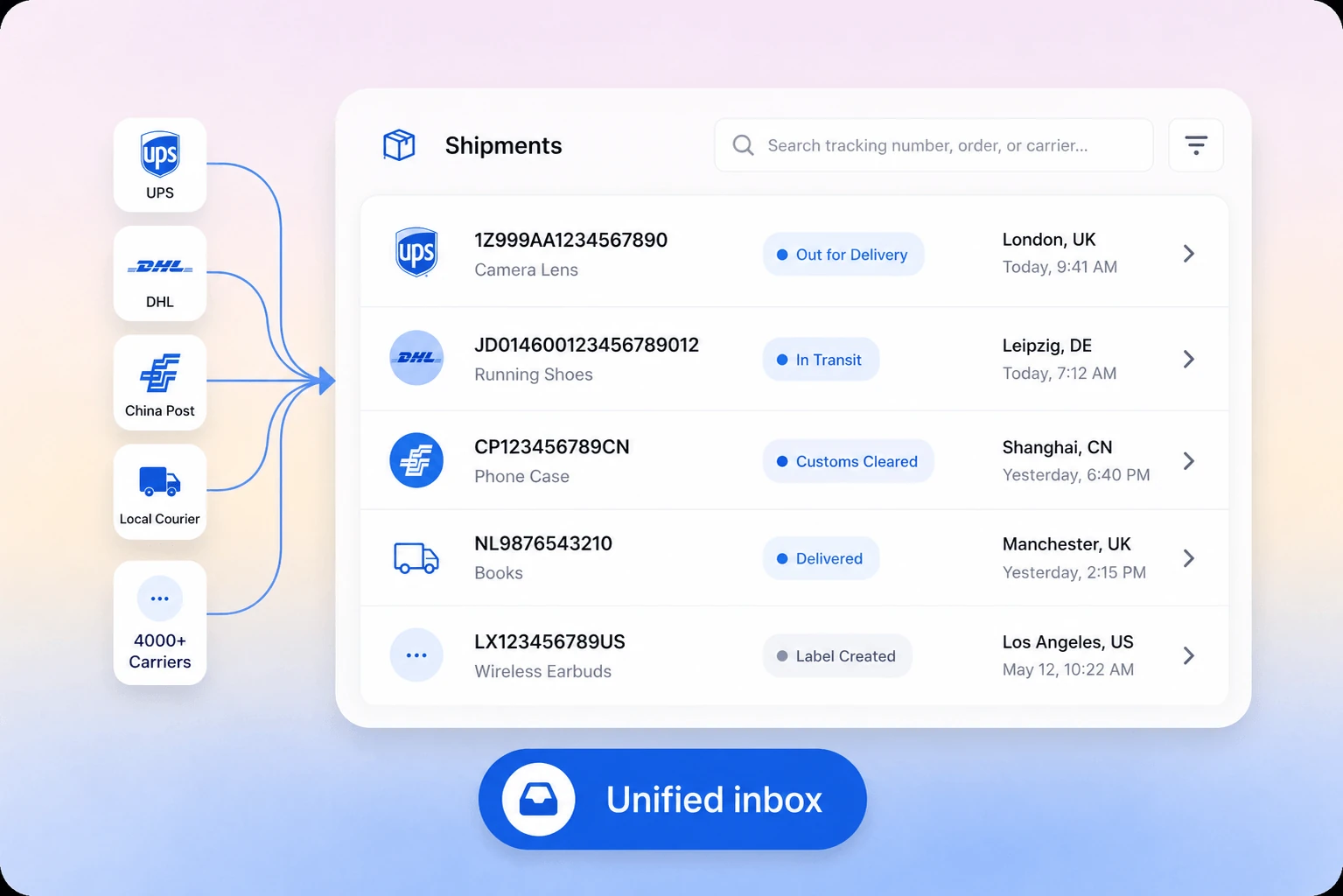This screenshot has width=1343, height=896.
Task: Click tracking number 1Z999AA1234567890
Action: coord(570,241)
